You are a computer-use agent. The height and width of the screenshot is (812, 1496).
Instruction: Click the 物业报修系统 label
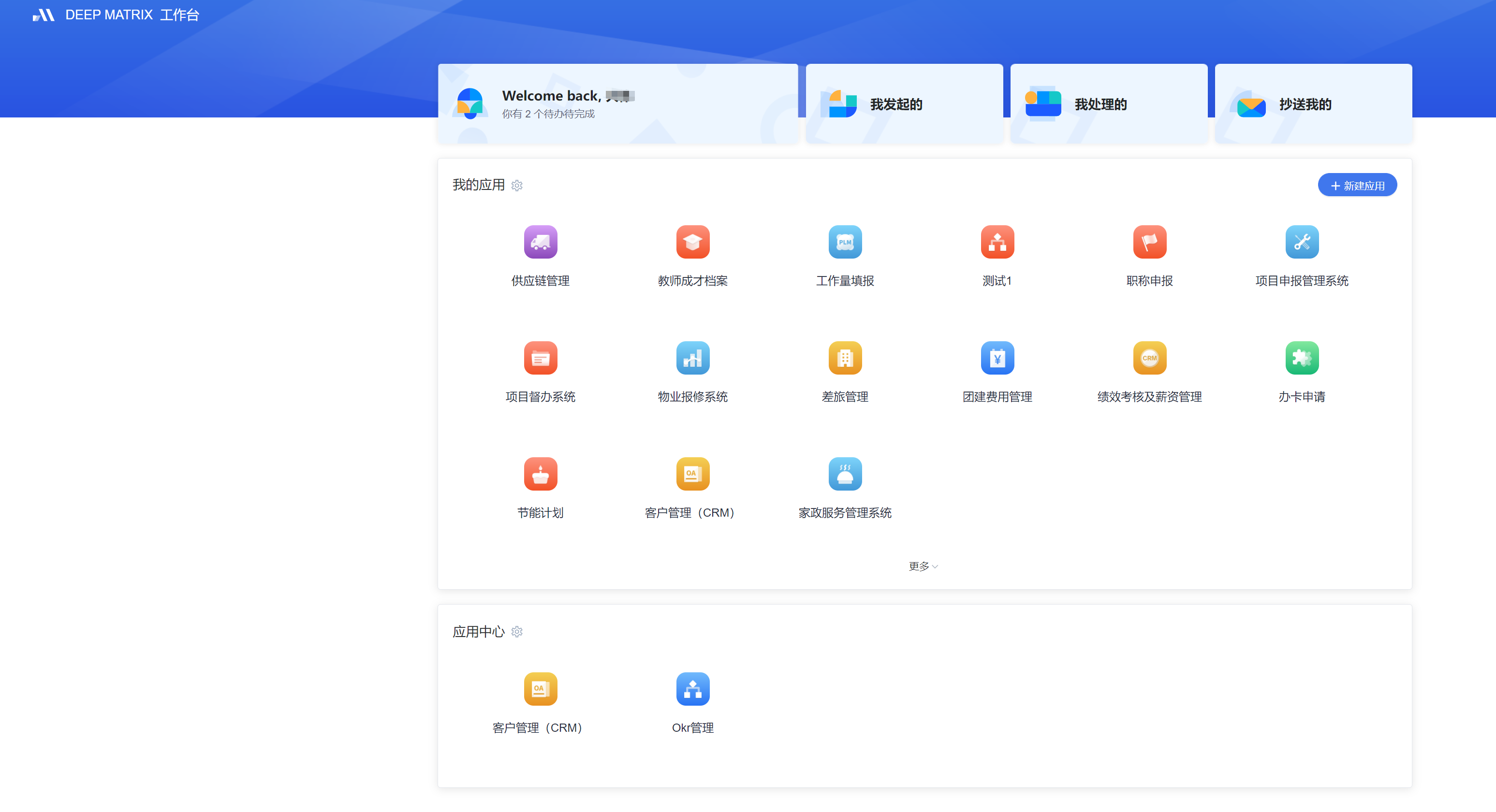(692, 397)
